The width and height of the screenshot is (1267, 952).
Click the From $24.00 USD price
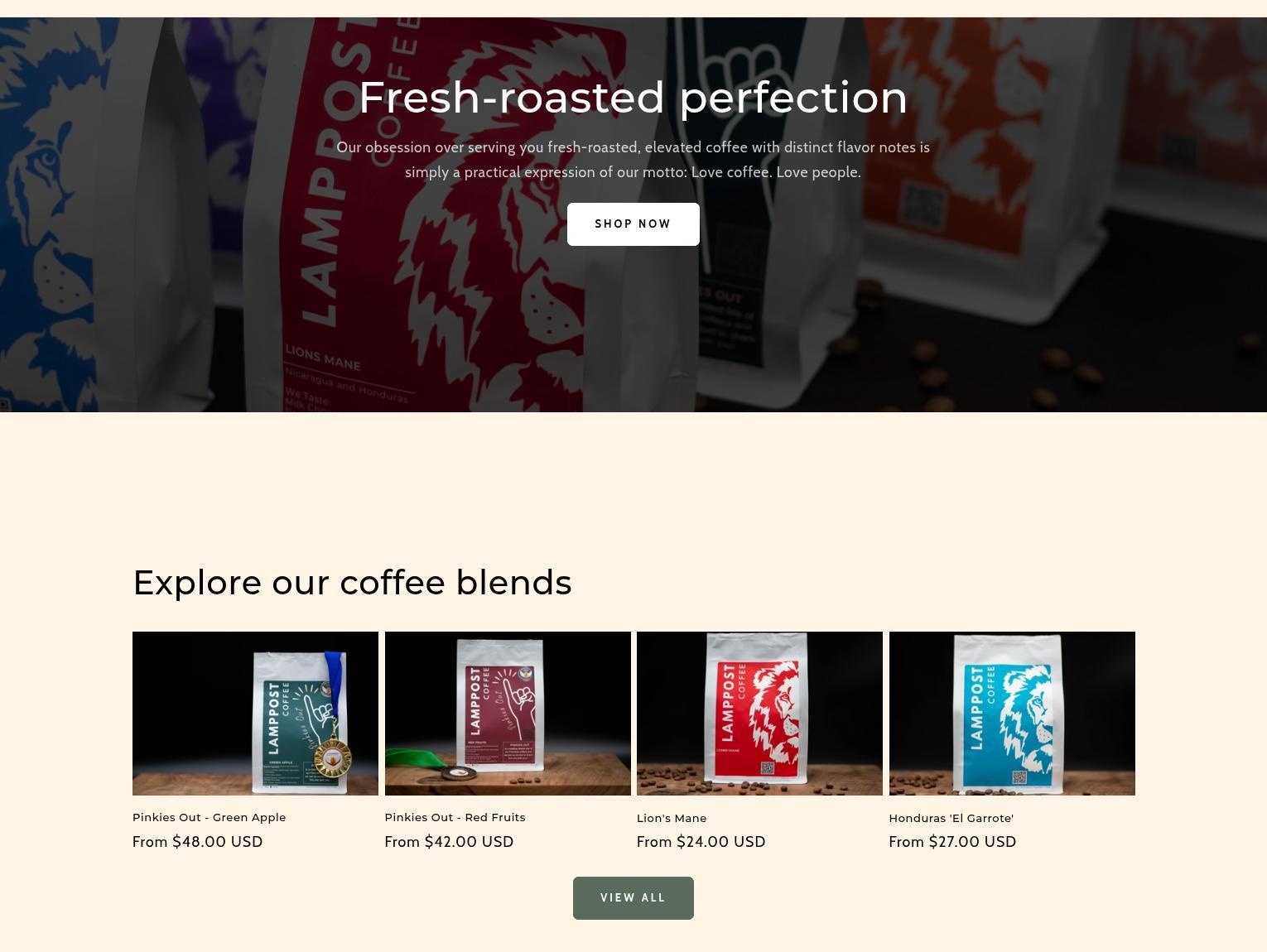(701, 842)
